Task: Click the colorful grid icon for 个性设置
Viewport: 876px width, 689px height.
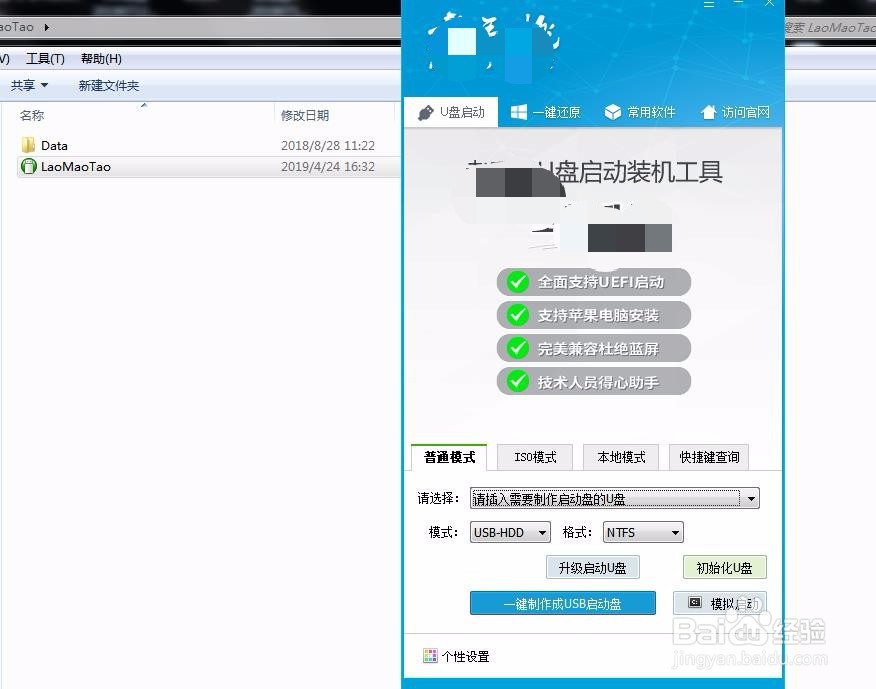Action: point(430,655)
